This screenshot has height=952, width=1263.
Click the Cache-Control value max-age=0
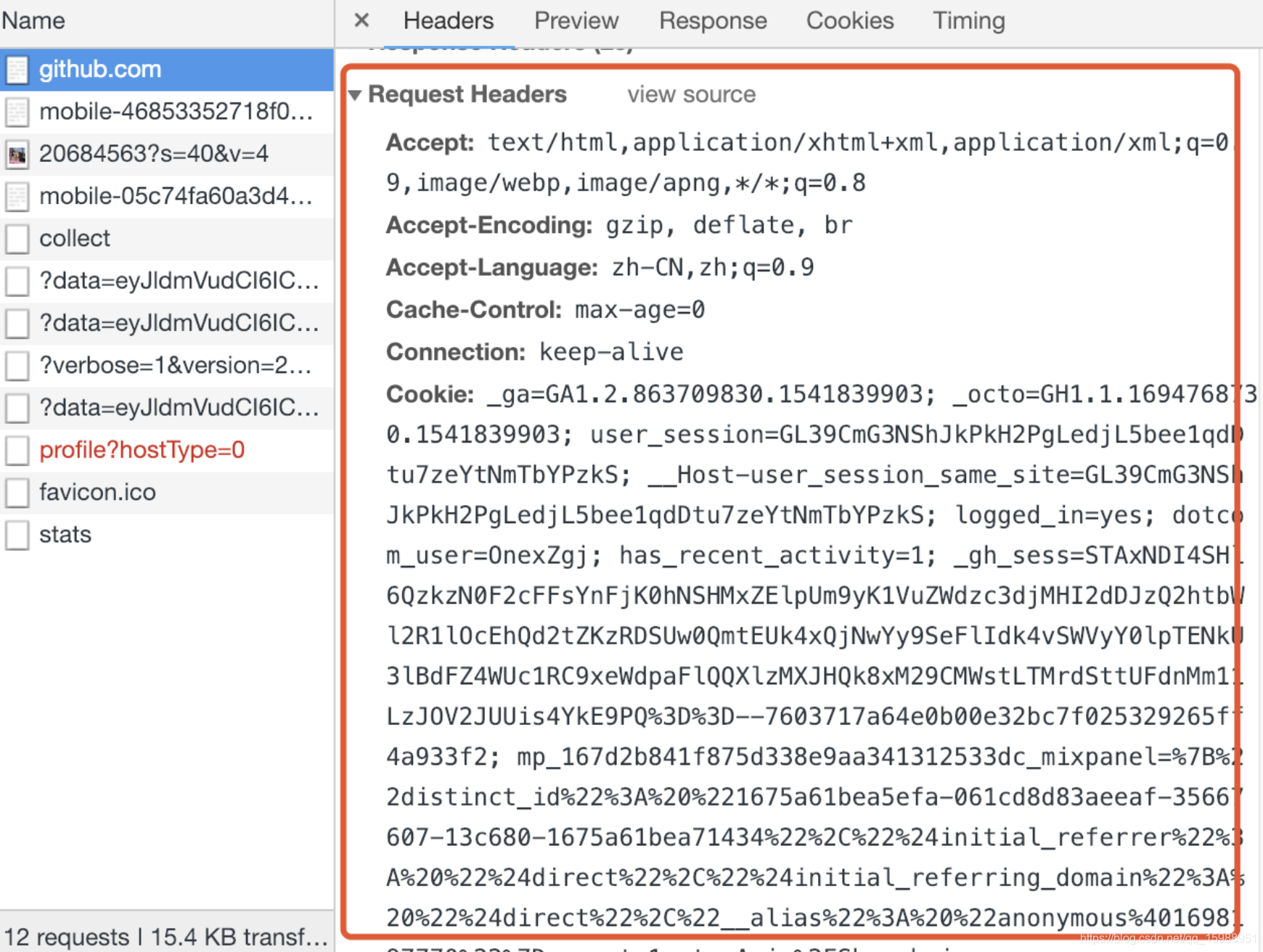click(x=639, y=310)
